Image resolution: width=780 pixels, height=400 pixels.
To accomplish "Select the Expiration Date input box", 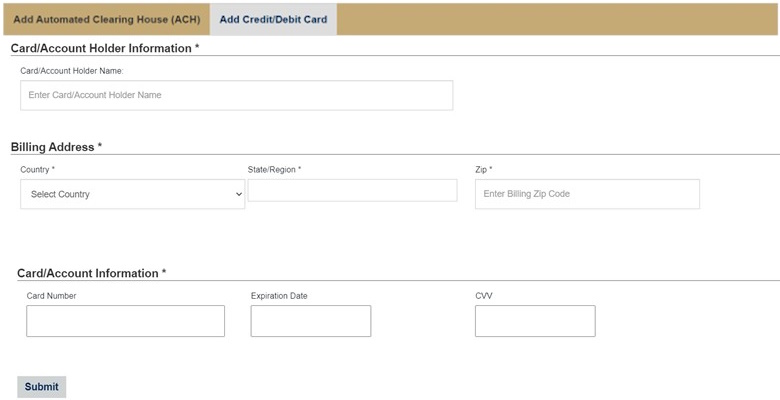I will pyautogui.click(x=310, y=321).
